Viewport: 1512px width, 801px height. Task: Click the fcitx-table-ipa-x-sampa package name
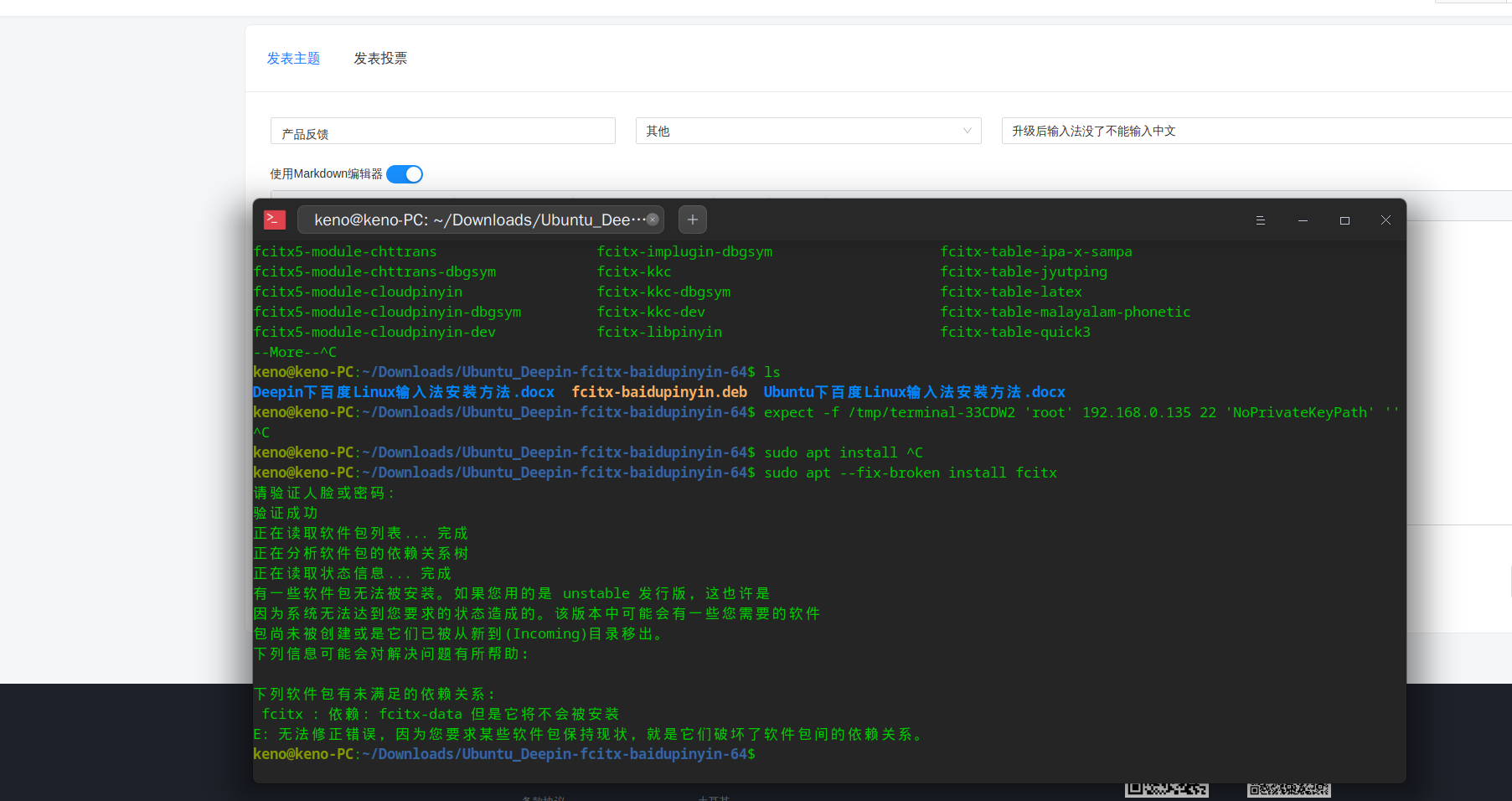1036,251
